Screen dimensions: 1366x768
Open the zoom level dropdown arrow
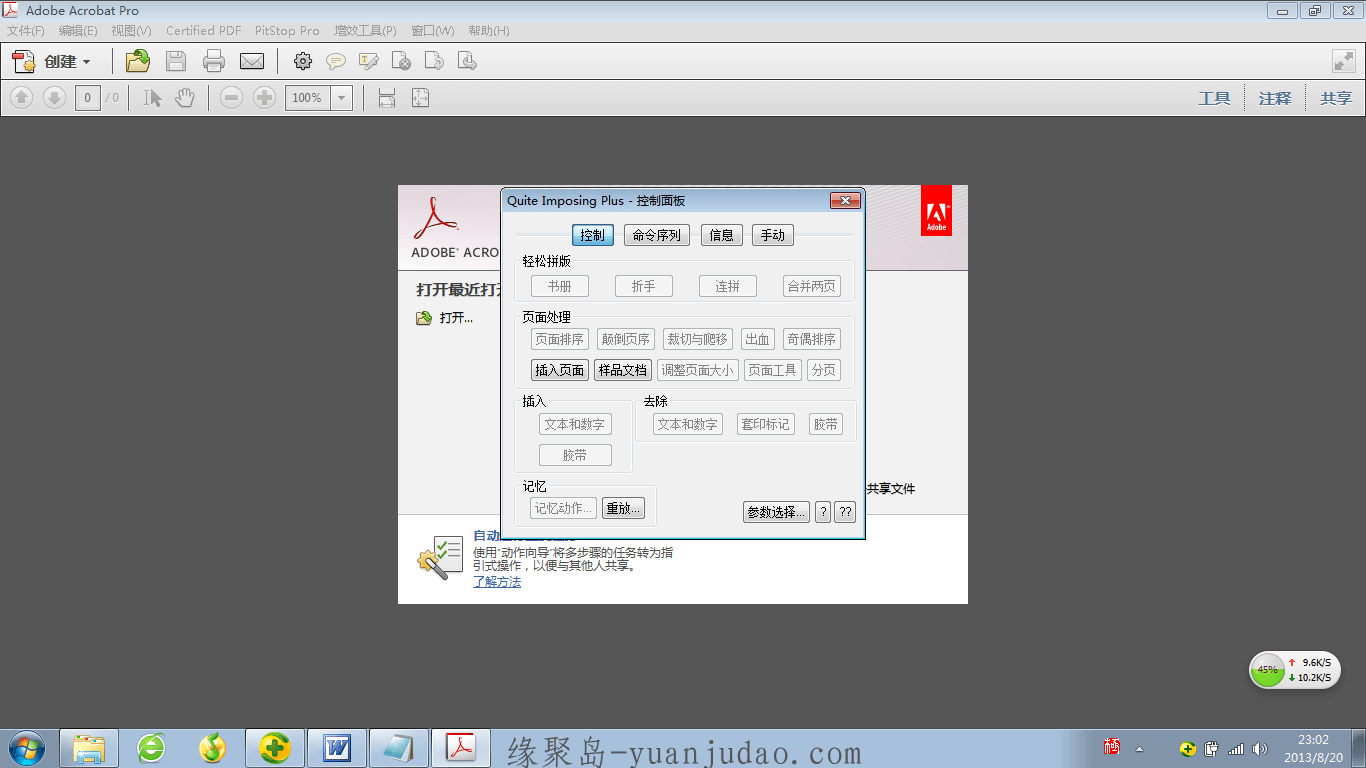342,98
